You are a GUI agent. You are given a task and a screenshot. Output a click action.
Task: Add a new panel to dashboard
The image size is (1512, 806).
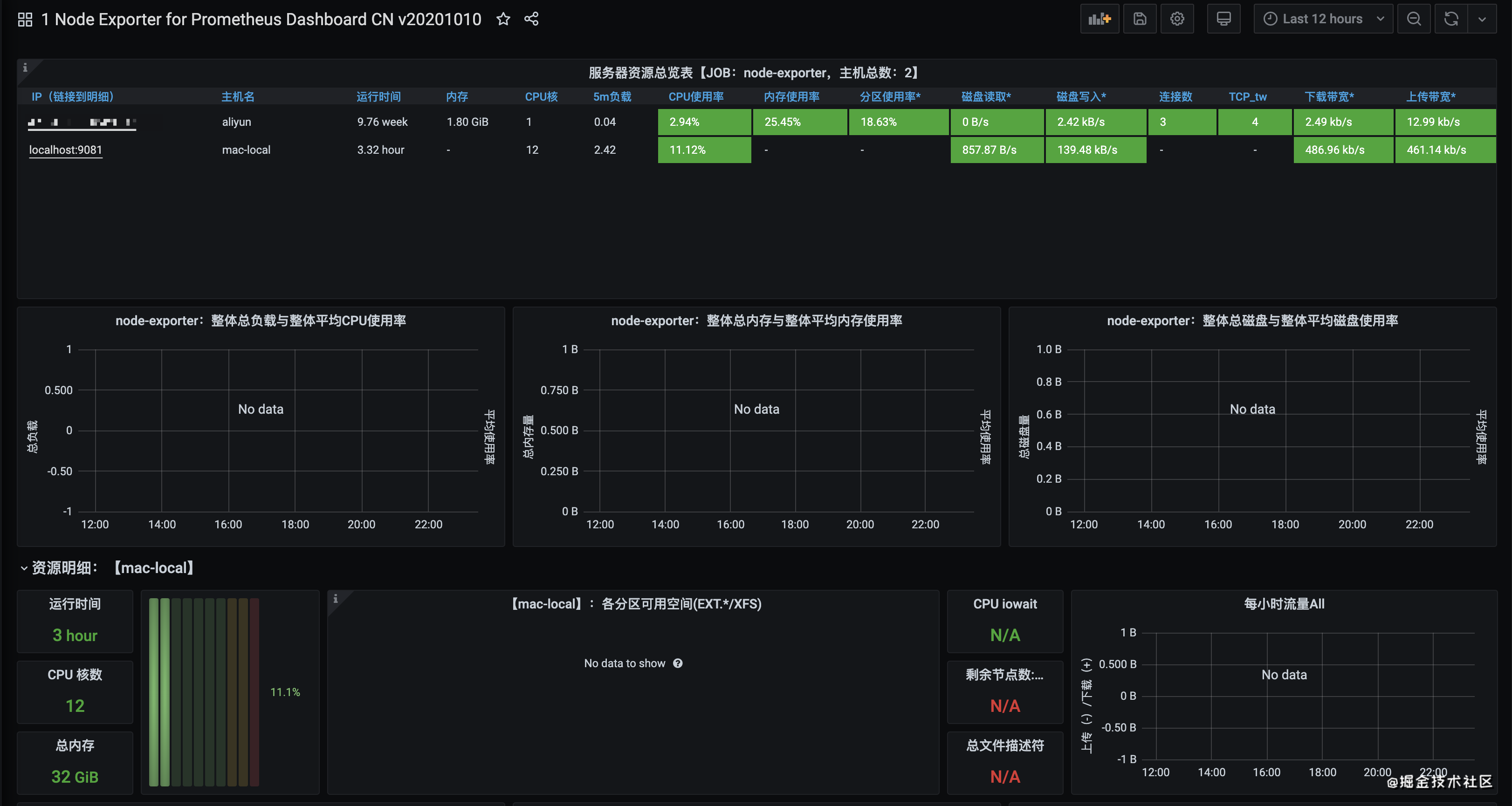(1100, 19)
